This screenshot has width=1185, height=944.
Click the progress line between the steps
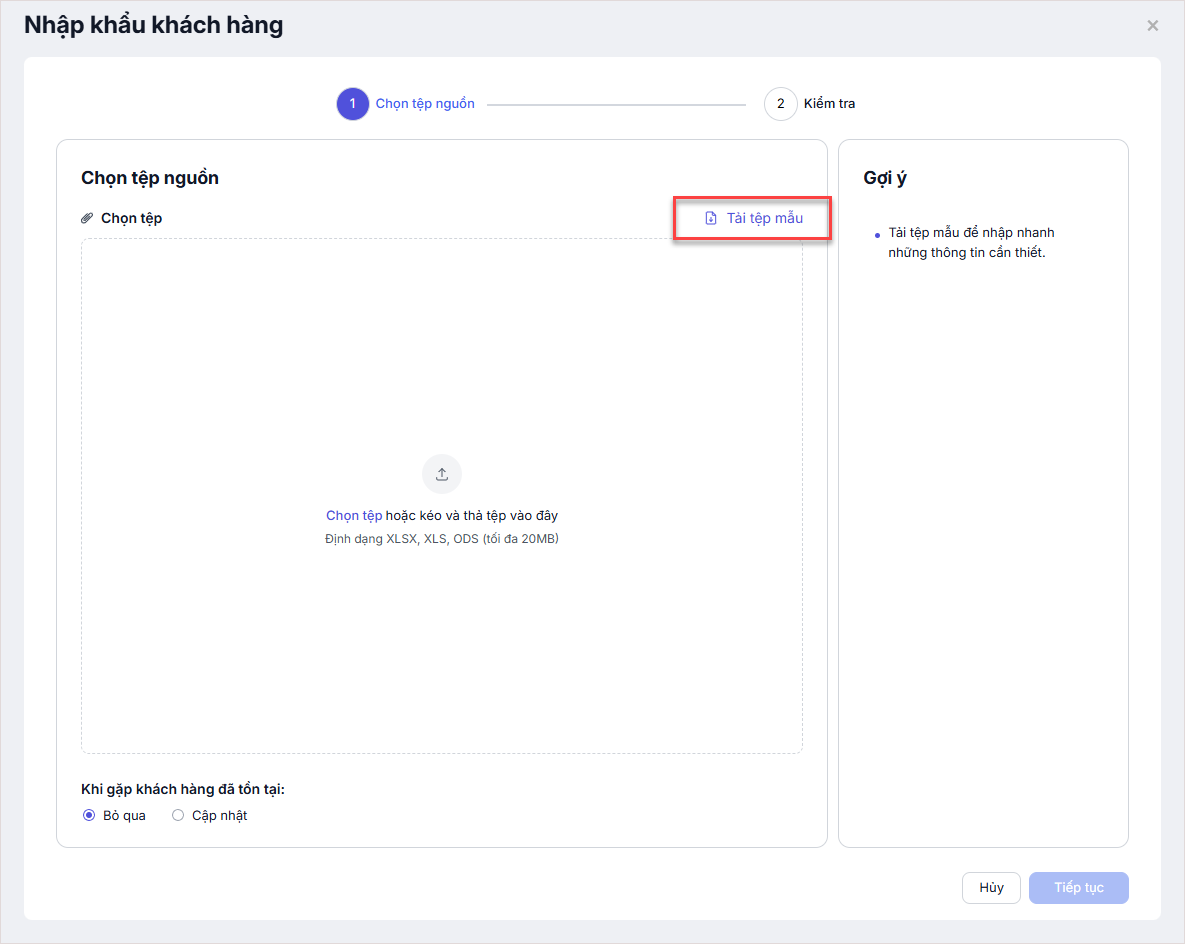point(616,104)
